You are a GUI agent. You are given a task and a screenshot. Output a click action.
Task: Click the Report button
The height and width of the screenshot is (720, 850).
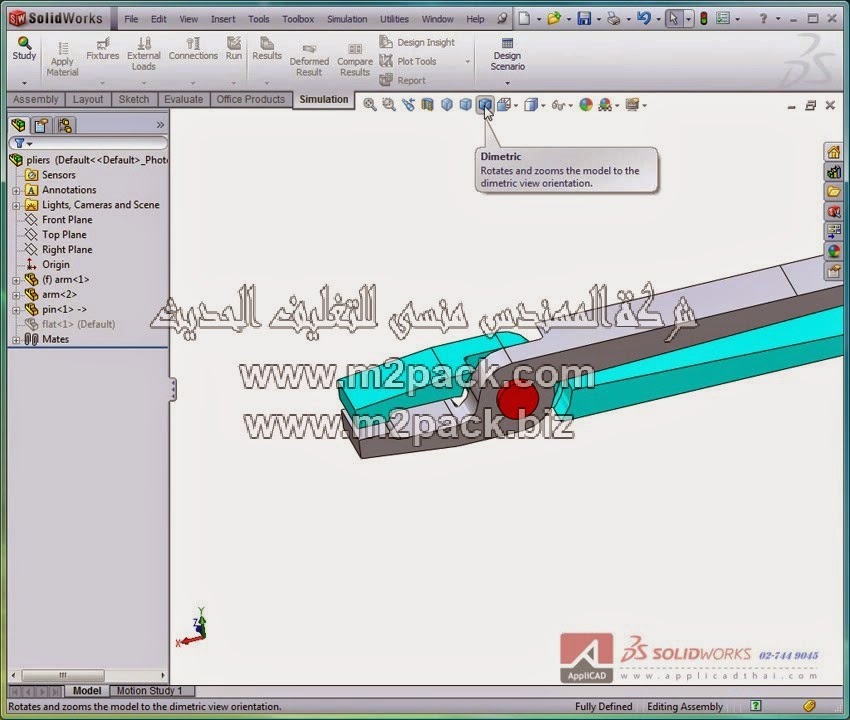402,80
